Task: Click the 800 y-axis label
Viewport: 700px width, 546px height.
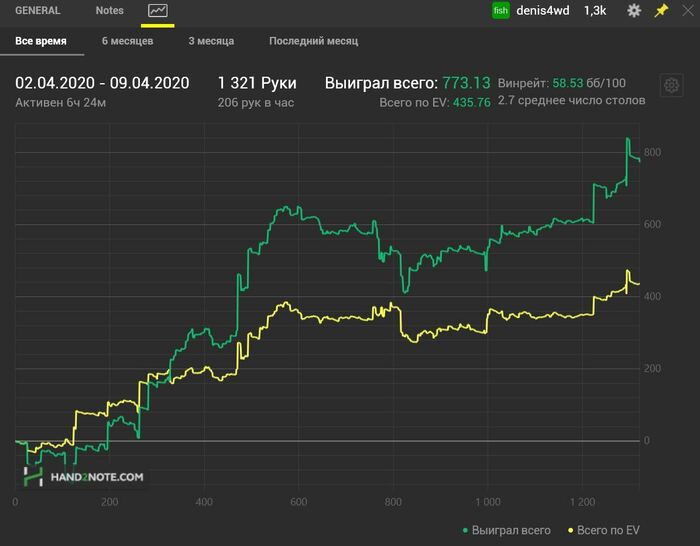Action: [x=652, y=152]
